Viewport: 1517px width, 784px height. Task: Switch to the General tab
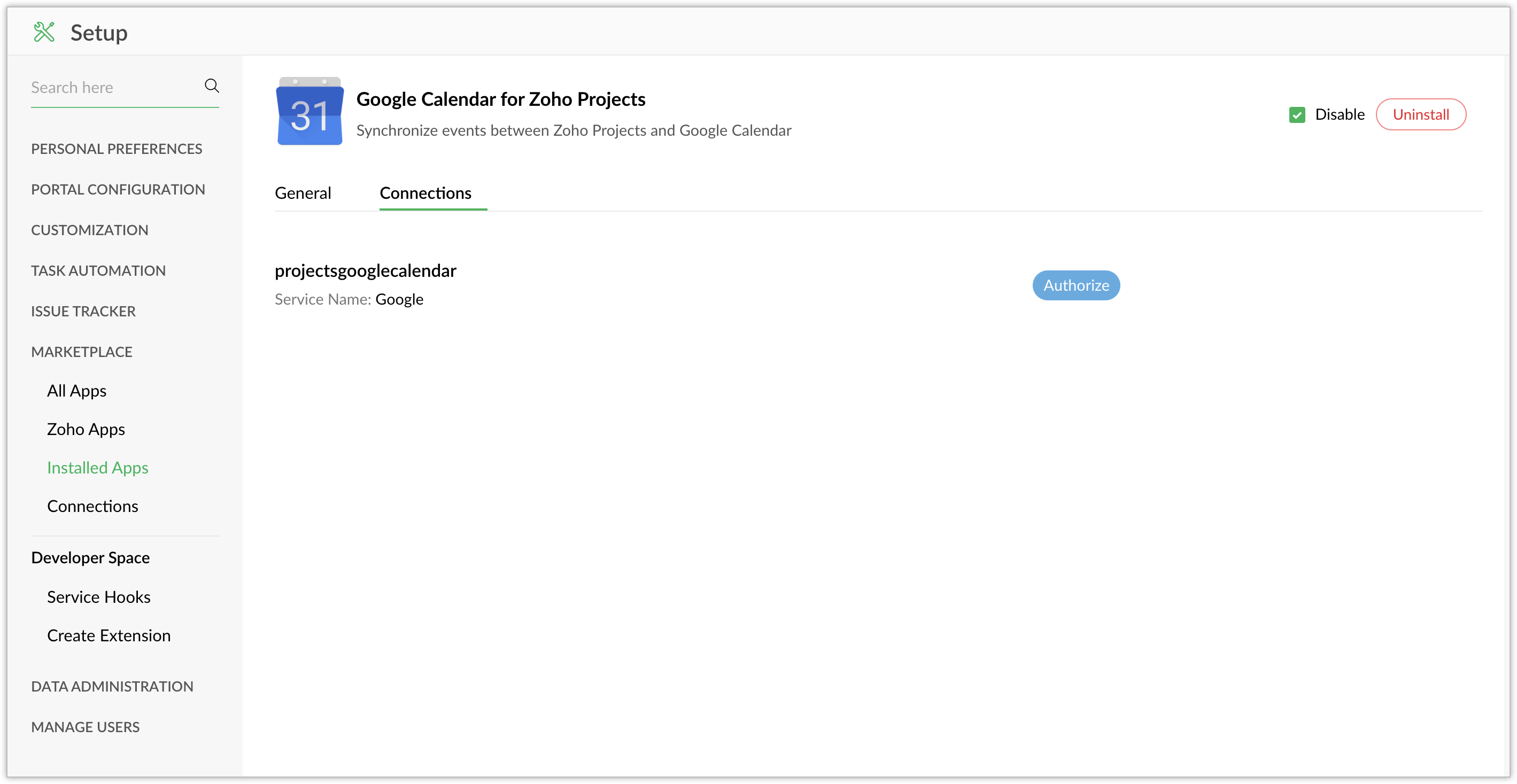303,193
